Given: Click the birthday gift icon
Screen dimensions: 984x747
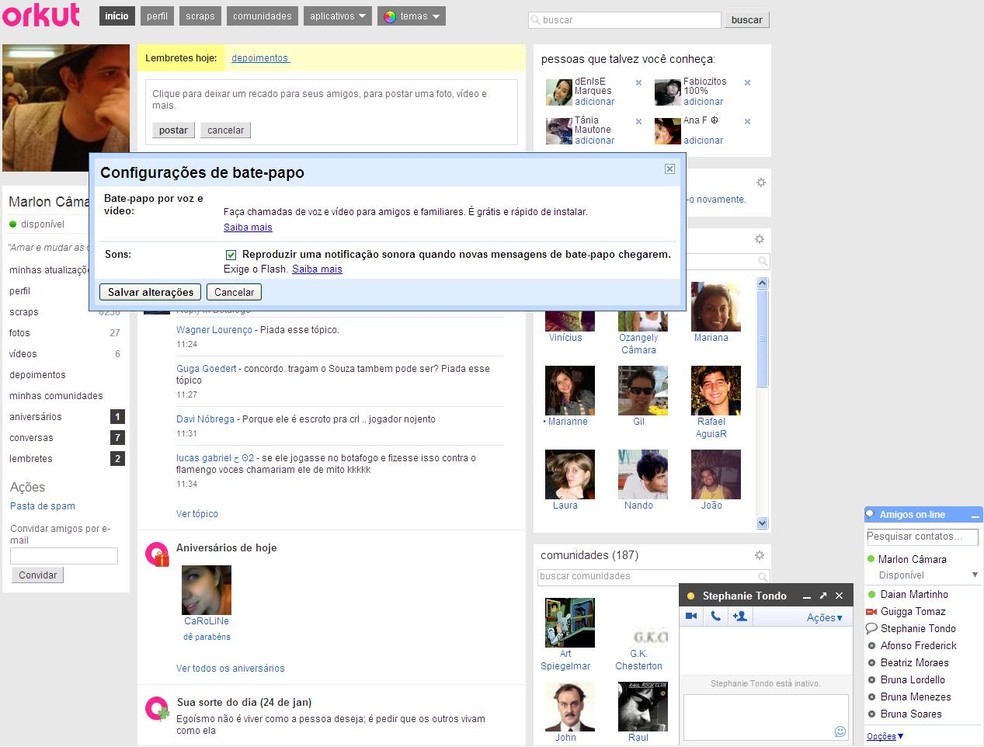Looking at the screenshot, I should 157,554.
